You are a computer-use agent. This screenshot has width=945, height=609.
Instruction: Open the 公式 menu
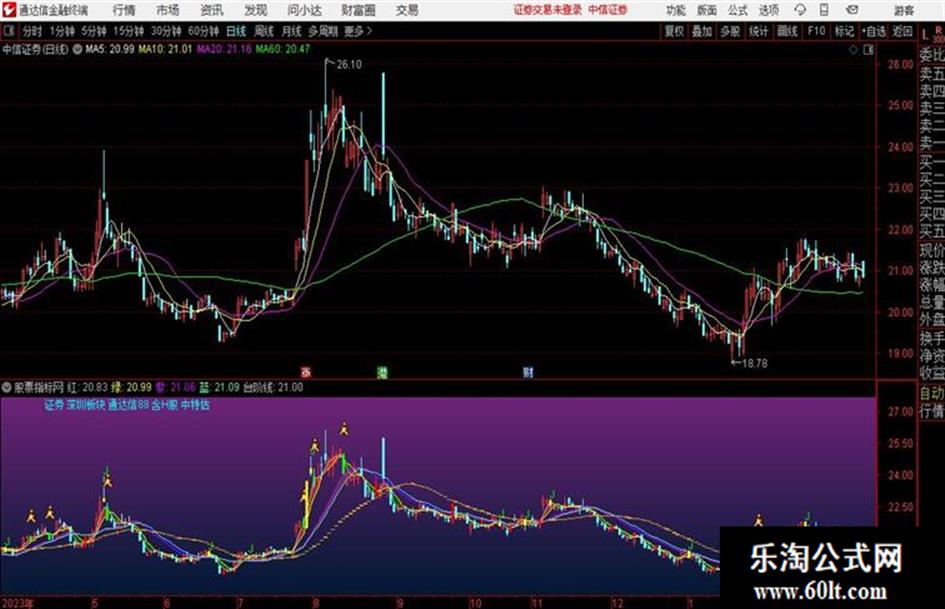click(738, 10)
